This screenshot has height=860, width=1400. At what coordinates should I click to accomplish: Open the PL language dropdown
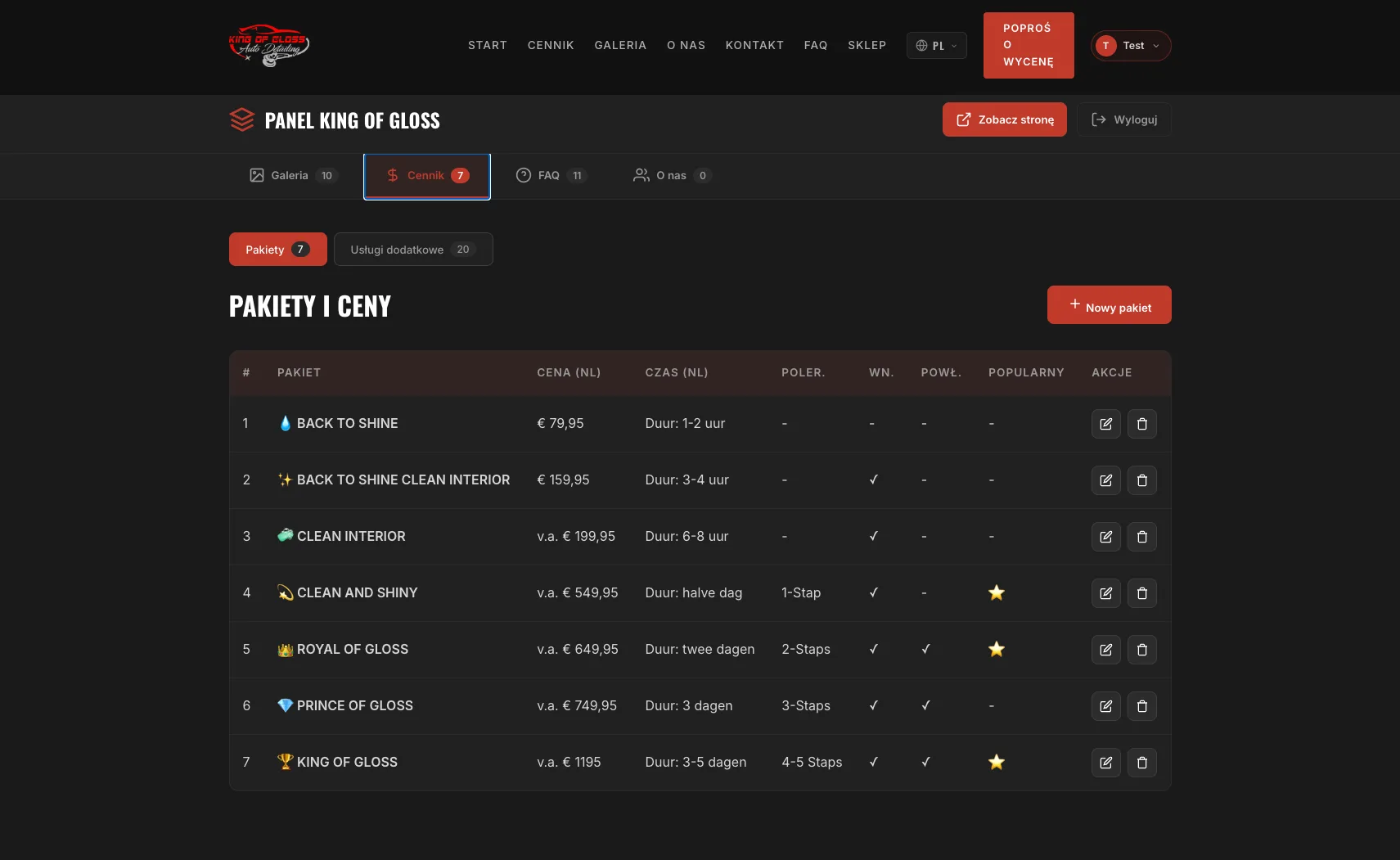tap(936, 46)
